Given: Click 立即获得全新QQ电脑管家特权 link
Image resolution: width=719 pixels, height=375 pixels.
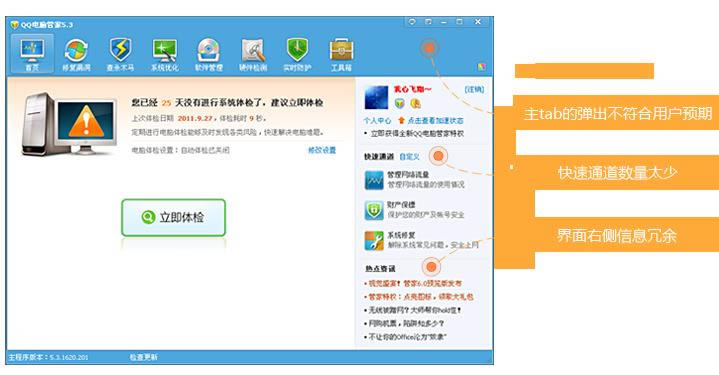Looking at the screenshot, I should point(417,133).
